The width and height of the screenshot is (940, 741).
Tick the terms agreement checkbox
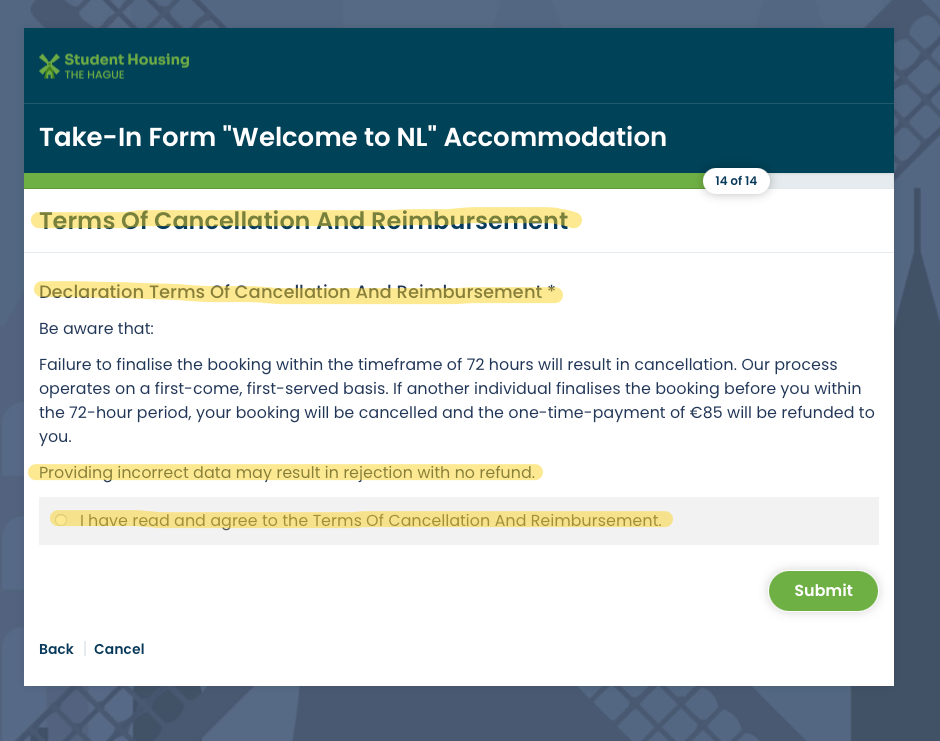coord(61,520)
